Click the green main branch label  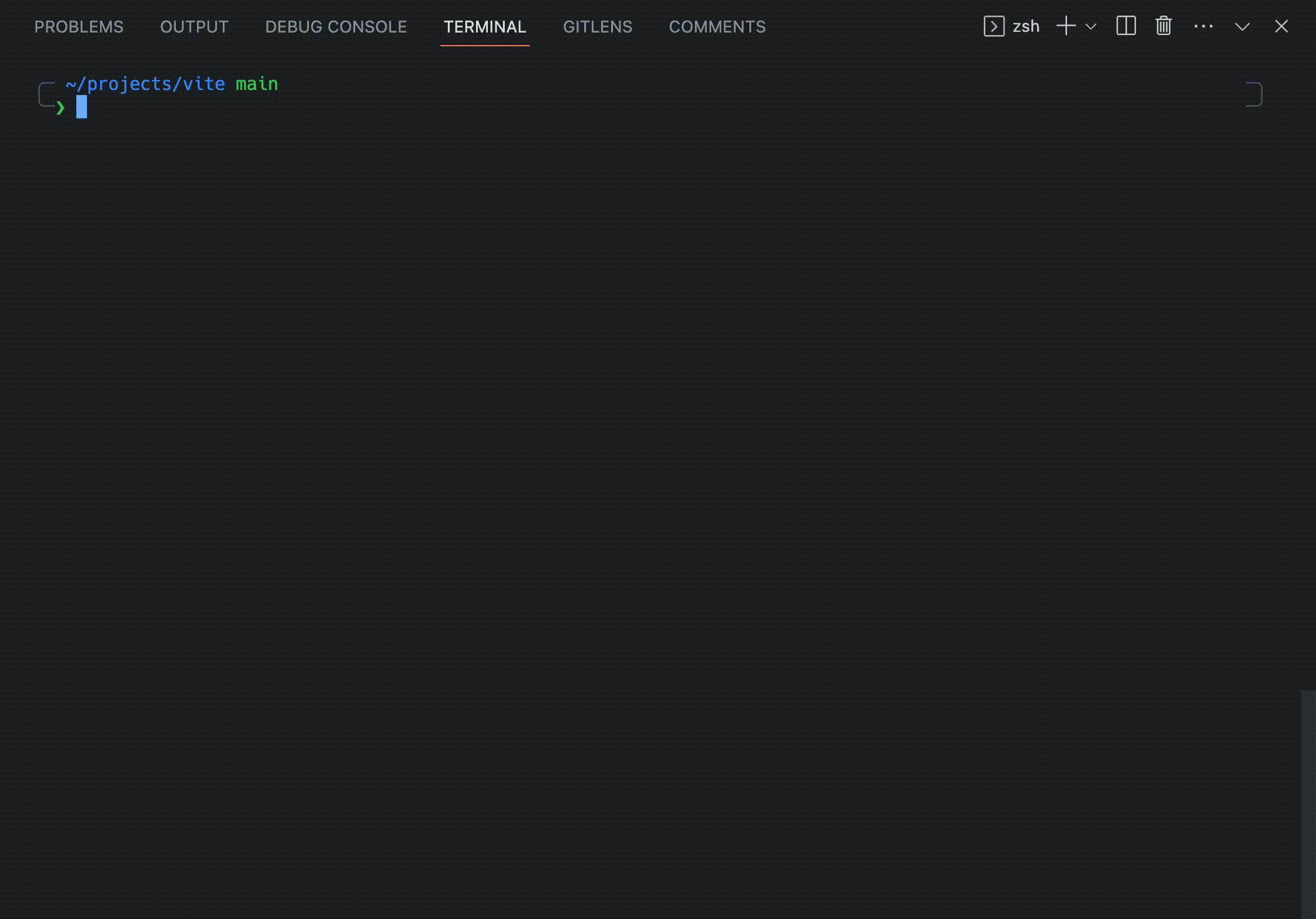coord(256,84)
